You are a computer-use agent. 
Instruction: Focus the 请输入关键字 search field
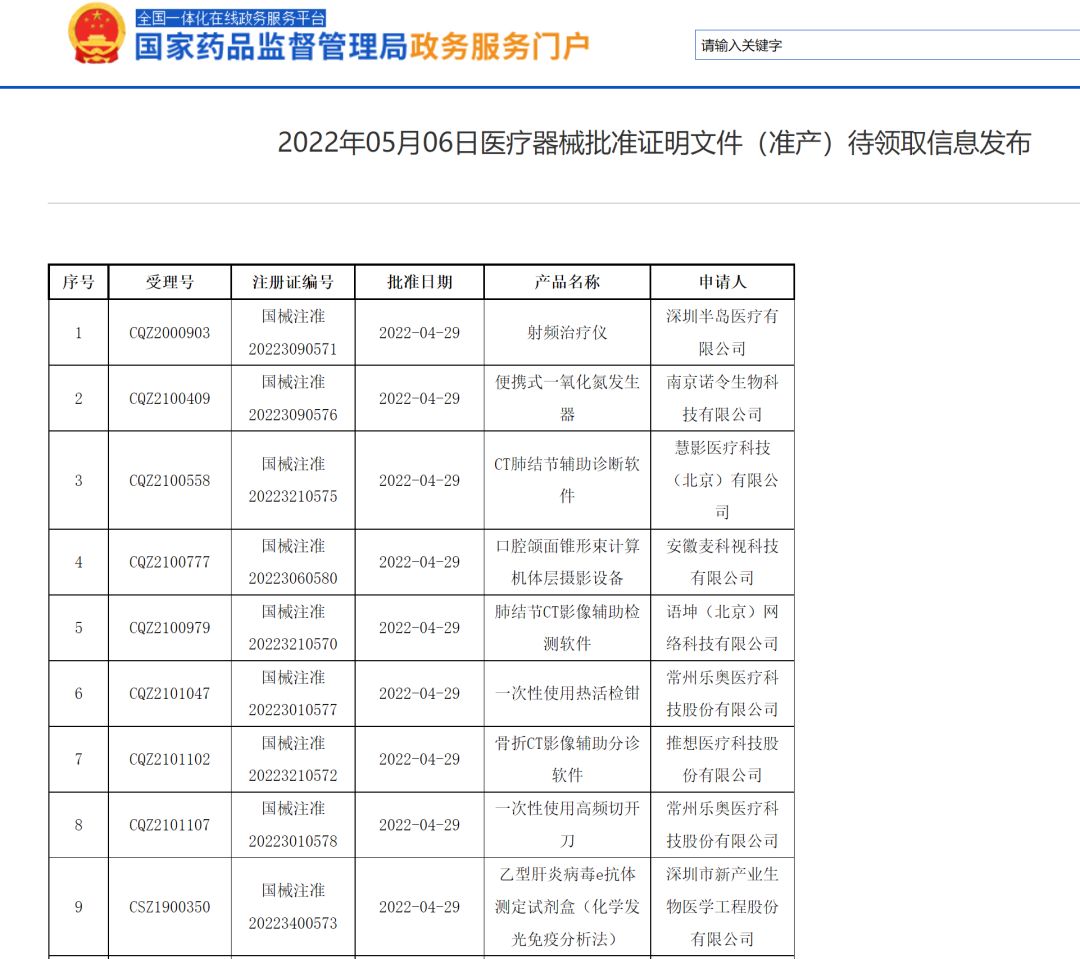click(886, 45)
